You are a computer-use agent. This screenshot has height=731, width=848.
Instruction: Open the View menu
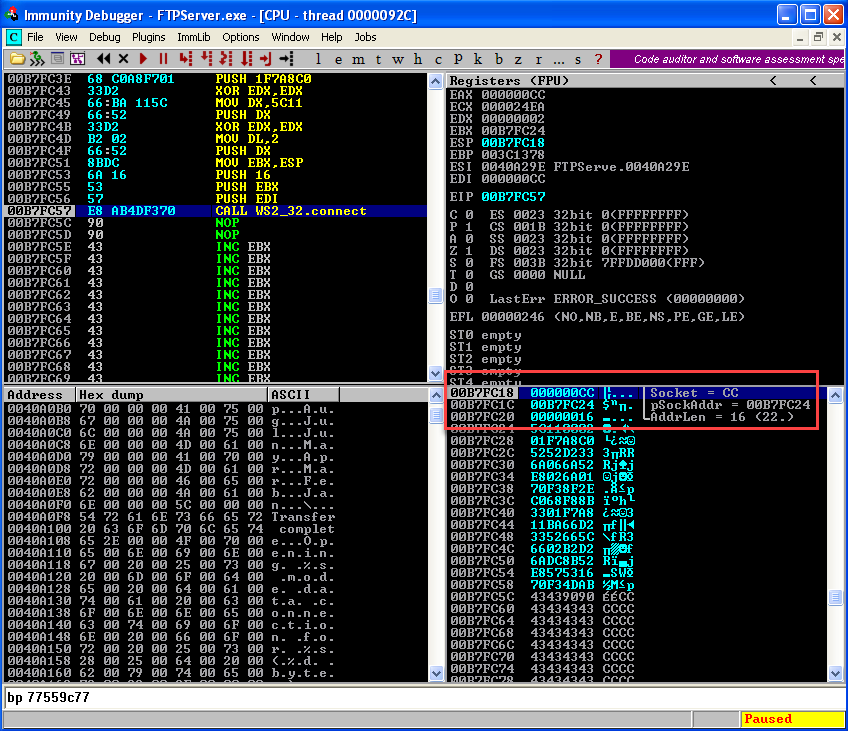pos(66,37)
